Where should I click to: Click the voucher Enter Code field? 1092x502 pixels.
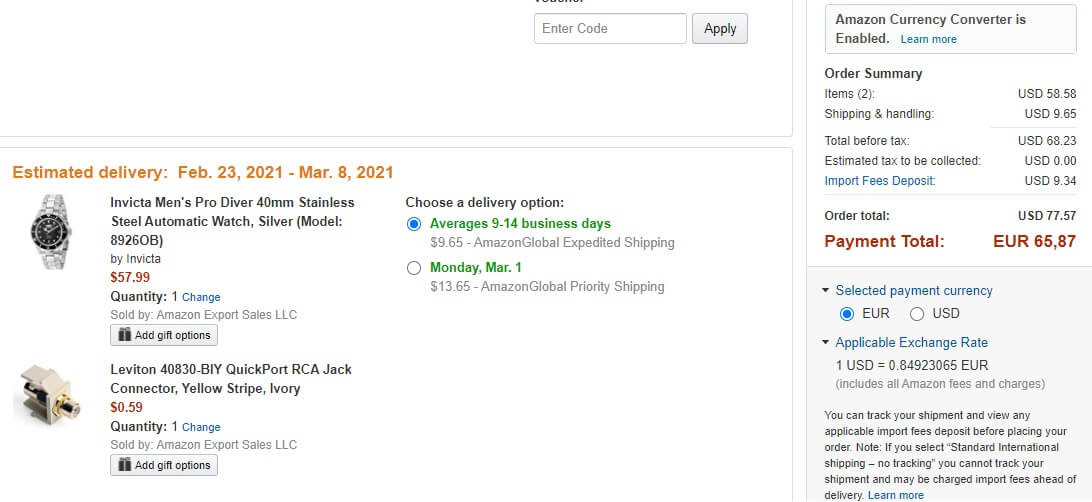610,29
